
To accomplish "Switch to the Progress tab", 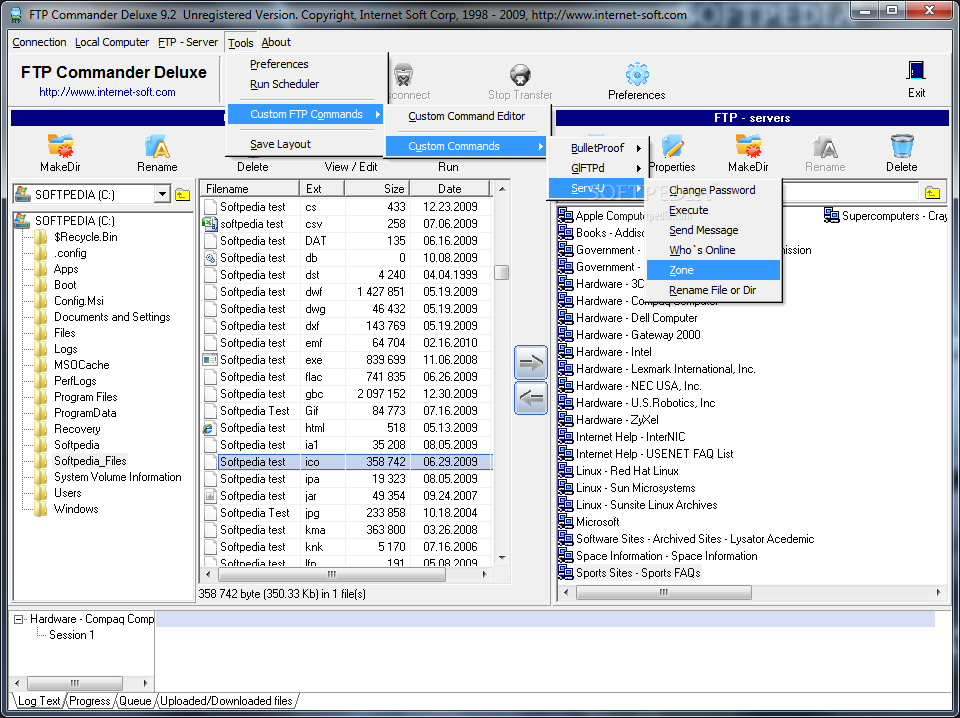I will [90, 701].
